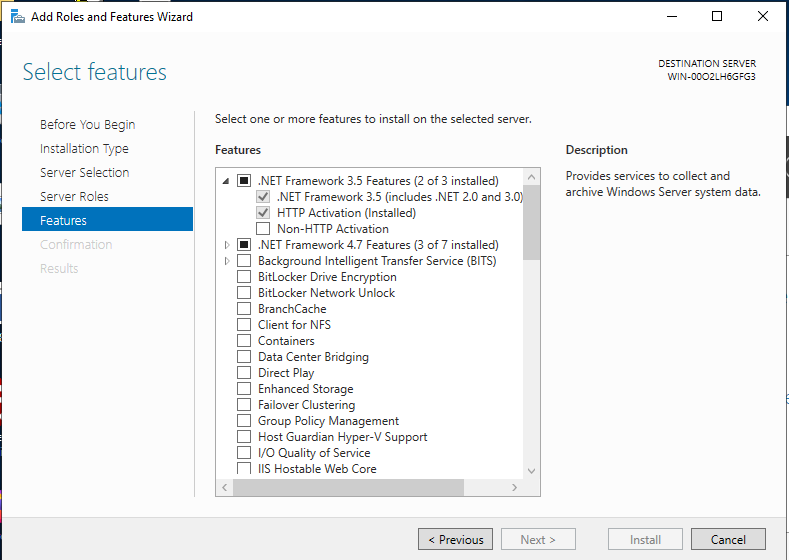The height and width of the screenshot is (560, 789).
Task: Click the vertical scrollbar thumb in features list
Action: click(531, 220)
